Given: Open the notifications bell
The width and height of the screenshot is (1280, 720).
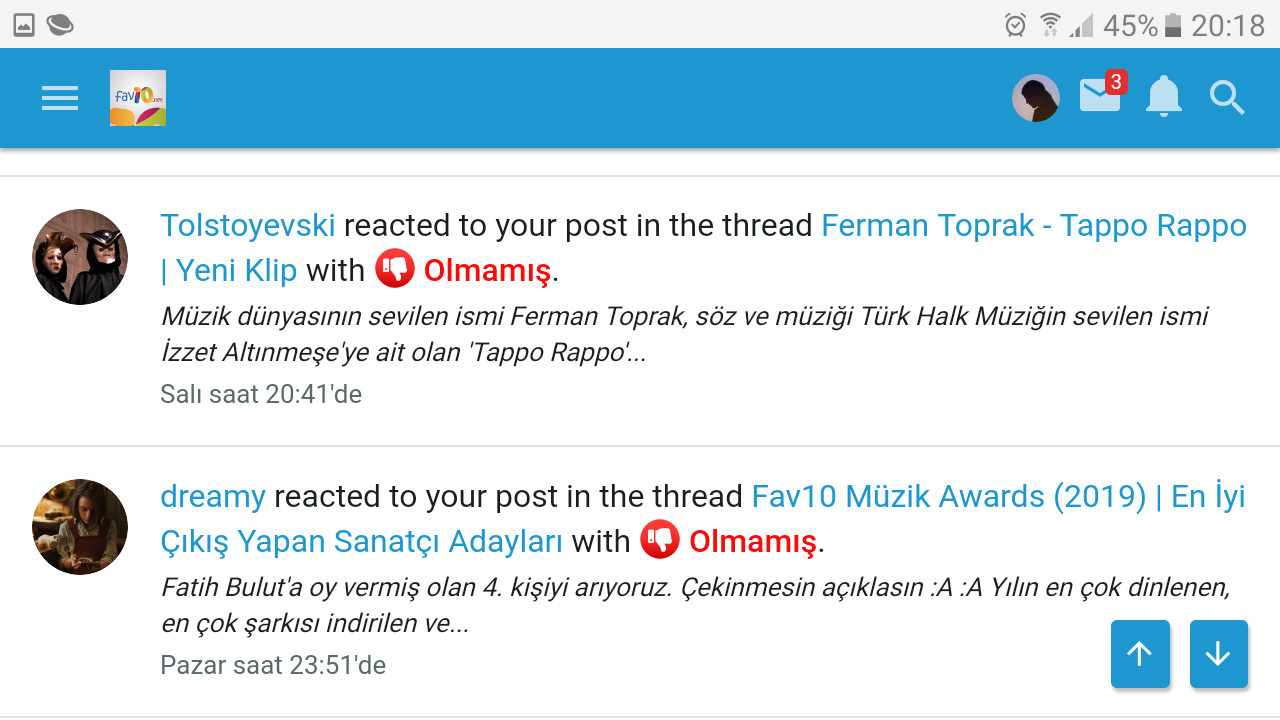Looking at the screenshot, I should [x=1163, y=98].
